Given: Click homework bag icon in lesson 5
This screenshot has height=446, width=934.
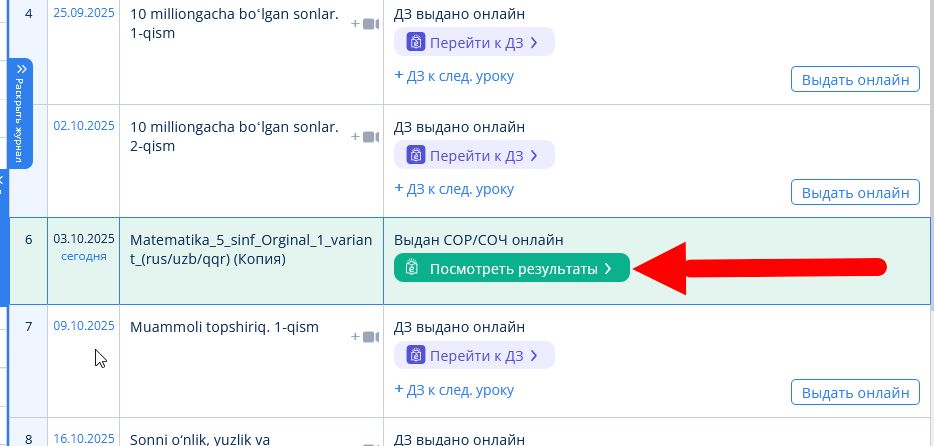Looking at the screenshot, I should [x=414, y=155].
